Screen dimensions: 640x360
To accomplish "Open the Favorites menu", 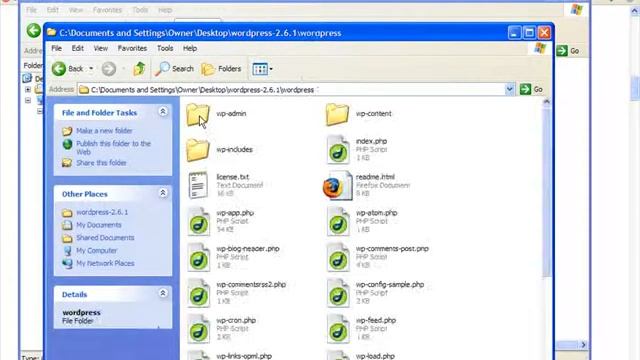I will [132, 48].
